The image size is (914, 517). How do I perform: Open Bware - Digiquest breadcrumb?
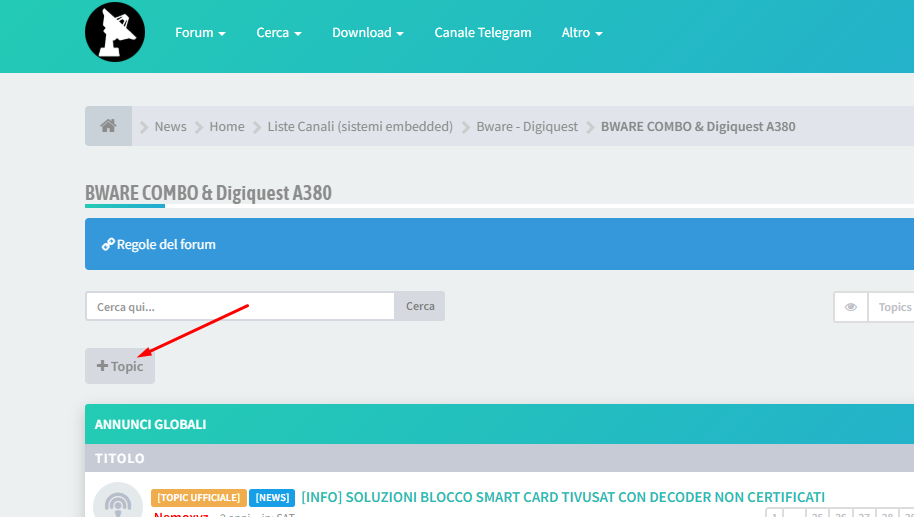[x=527, y=126]
